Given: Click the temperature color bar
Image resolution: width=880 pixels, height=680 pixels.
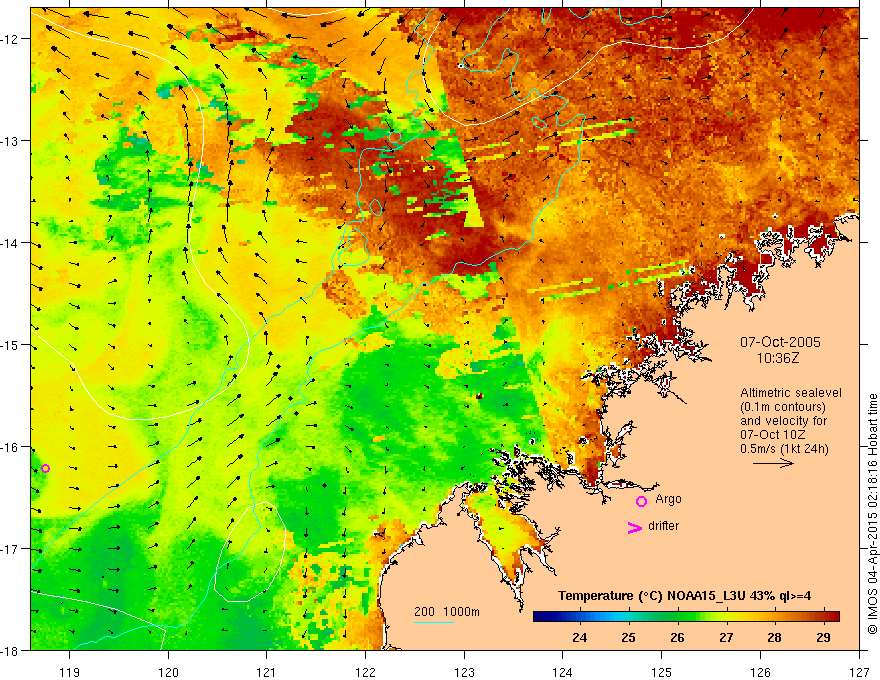Looking at the screenshot, I should (x=686, y=616).
